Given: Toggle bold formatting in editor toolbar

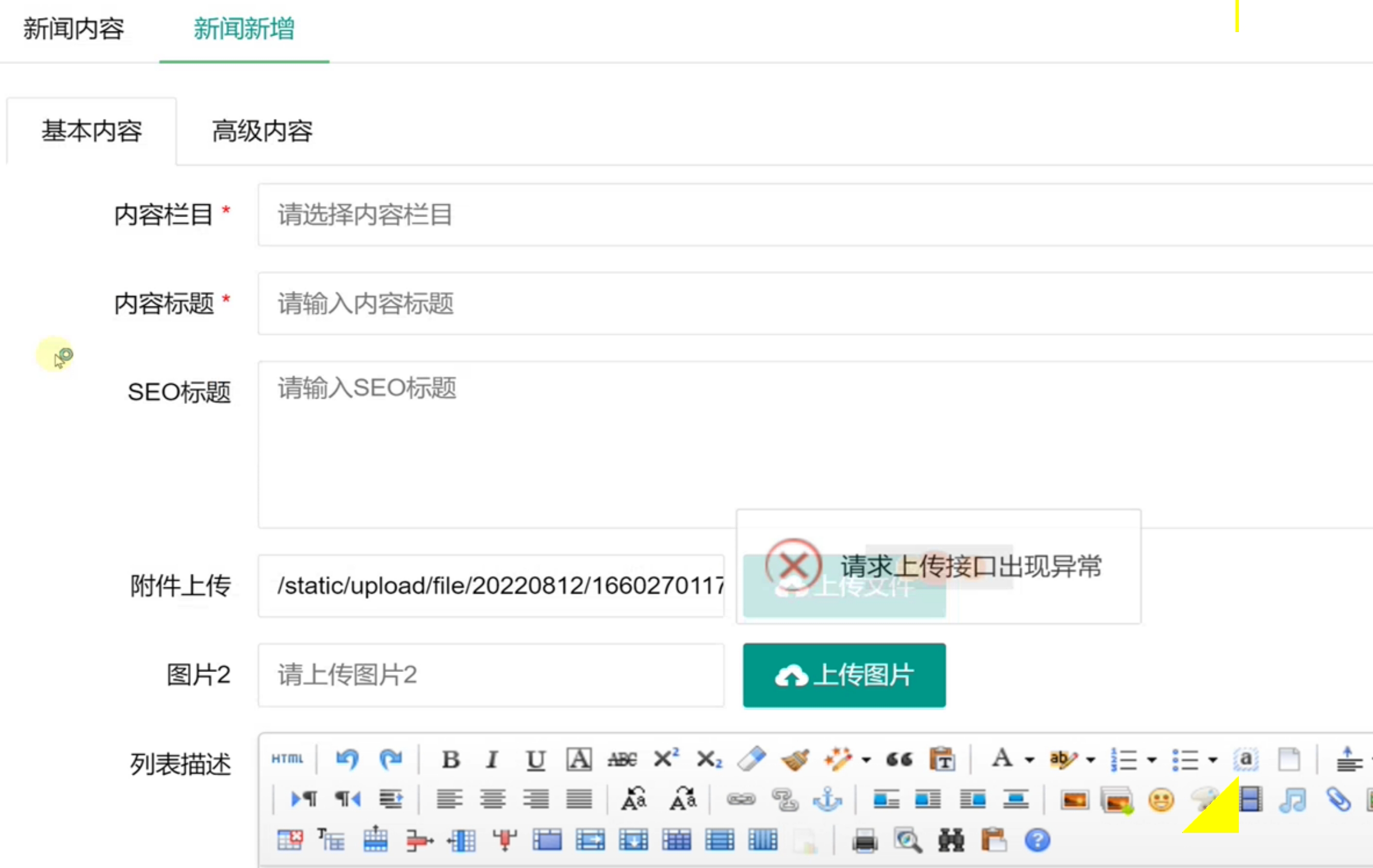Looking at the screenshot, I should pyautogui.click(x=450, y=759).
